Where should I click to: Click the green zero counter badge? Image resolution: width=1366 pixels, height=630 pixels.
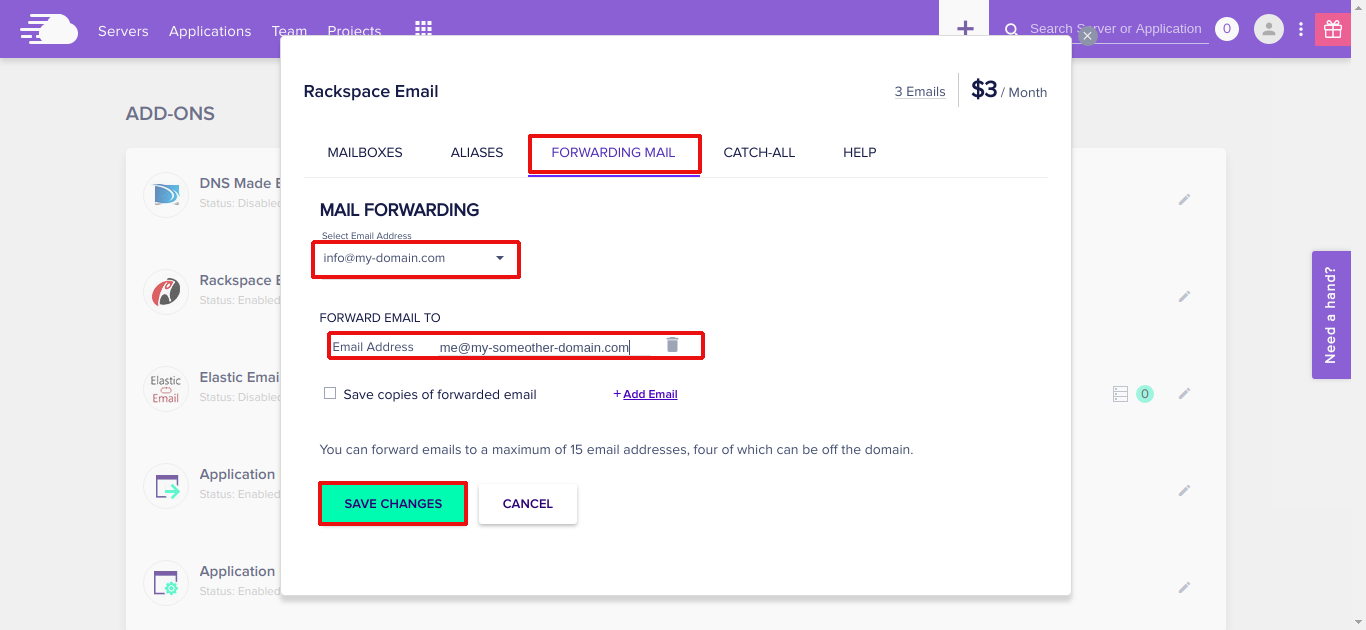coord(1145,393)
